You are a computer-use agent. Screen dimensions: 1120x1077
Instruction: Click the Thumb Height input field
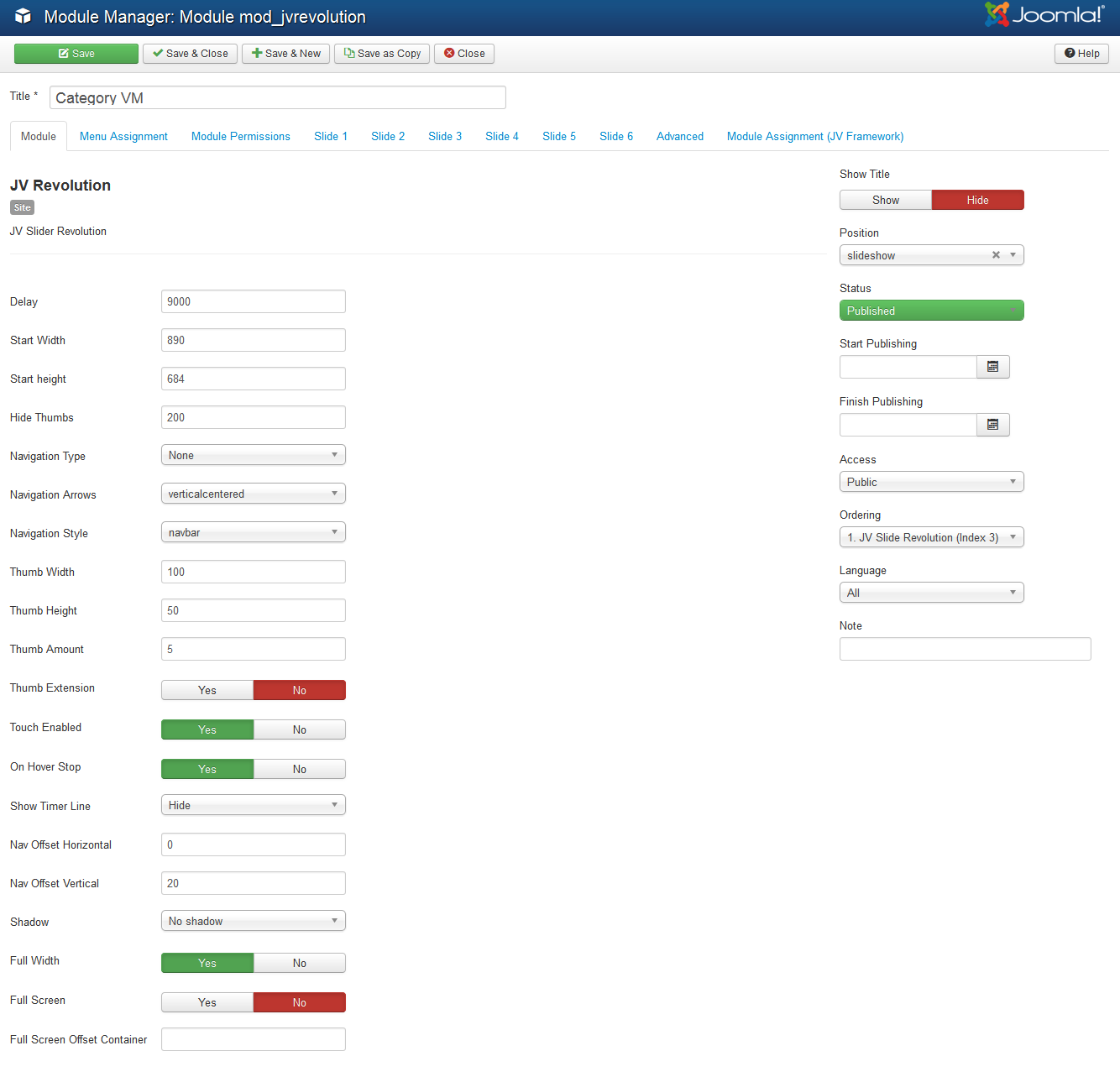tap(254, 610)
